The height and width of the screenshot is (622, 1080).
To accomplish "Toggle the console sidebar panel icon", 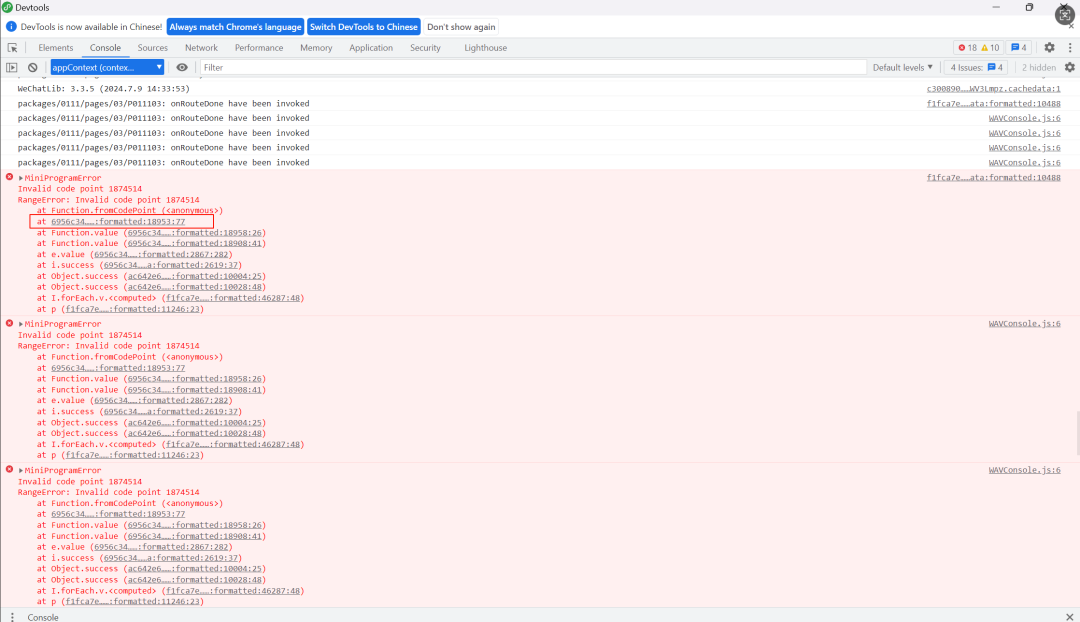I will (x=12, y=68).
